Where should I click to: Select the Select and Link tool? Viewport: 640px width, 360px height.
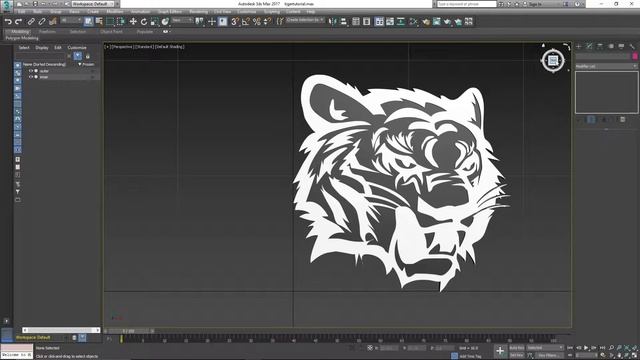pyautogui.click(x=31, y=22)
